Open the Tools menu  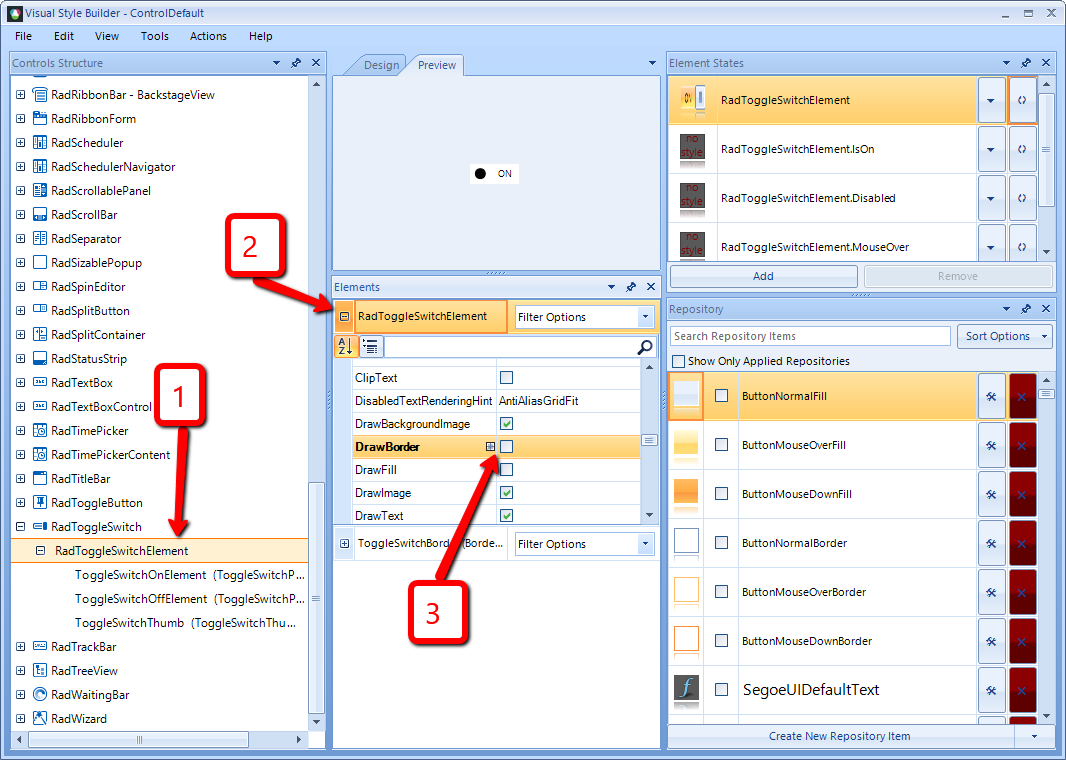pyautogui.click(x=154, y=36)
